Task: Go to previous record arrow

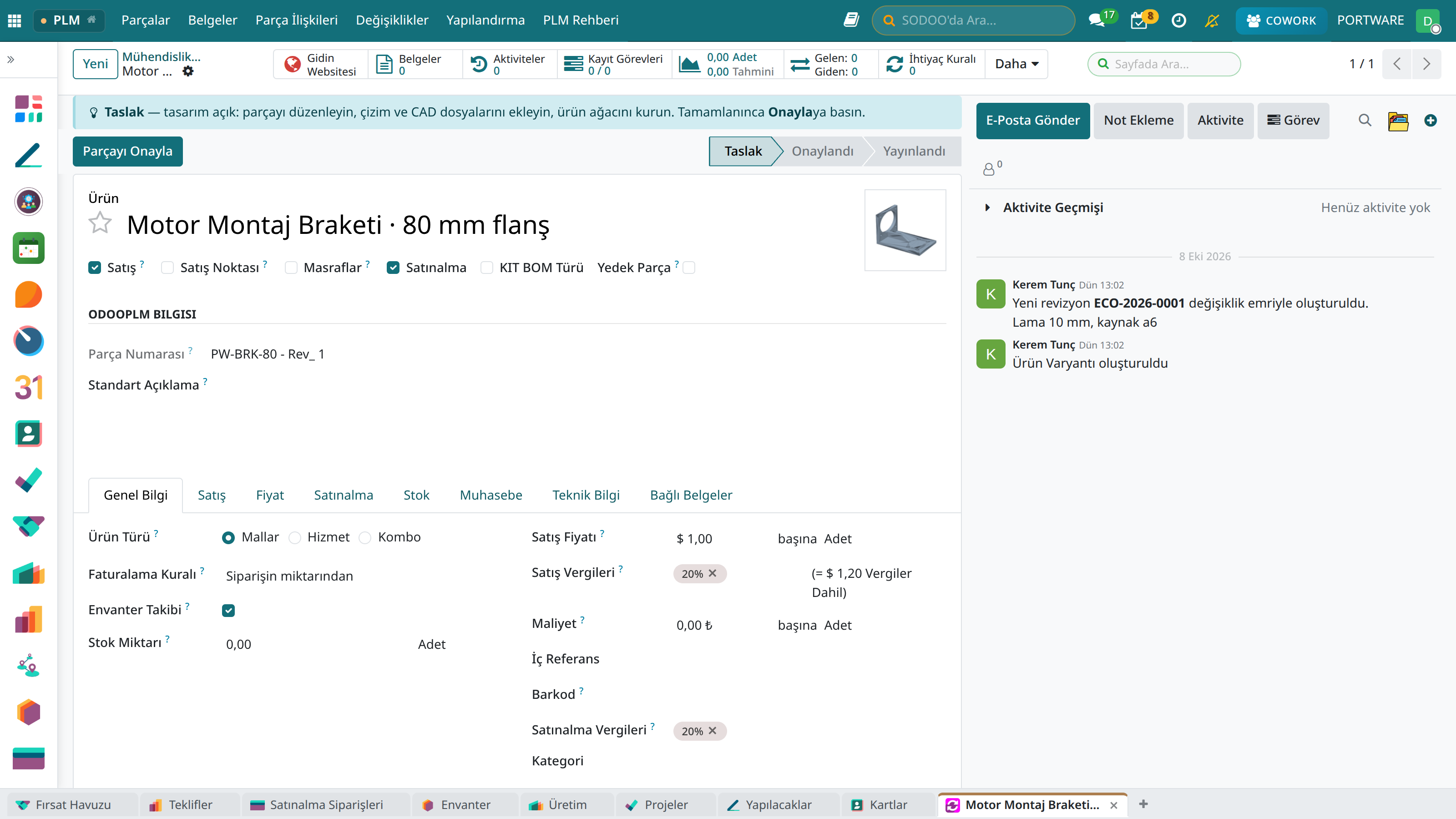Action: click(1397, 64)
